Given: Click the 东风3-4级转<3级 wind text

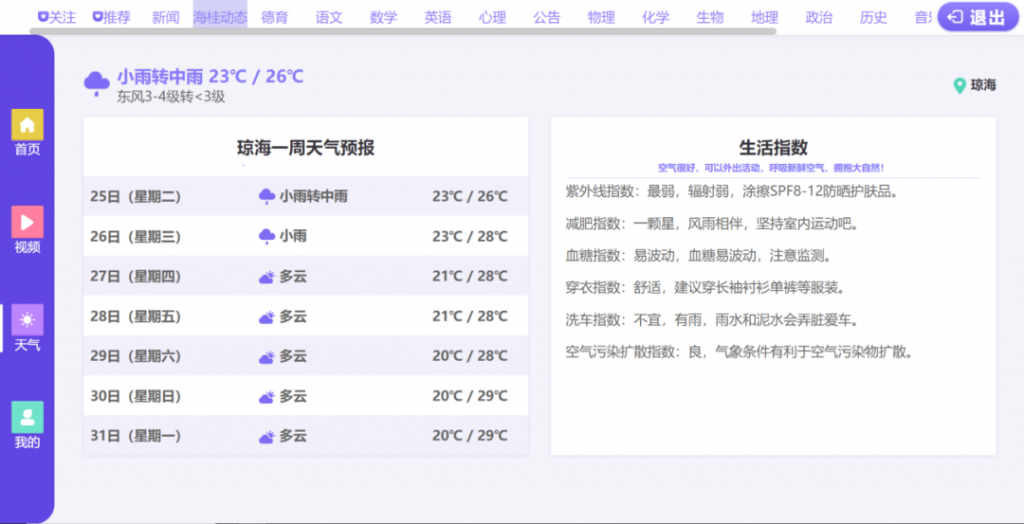Looking at the screenshot, I should point(171,97).
